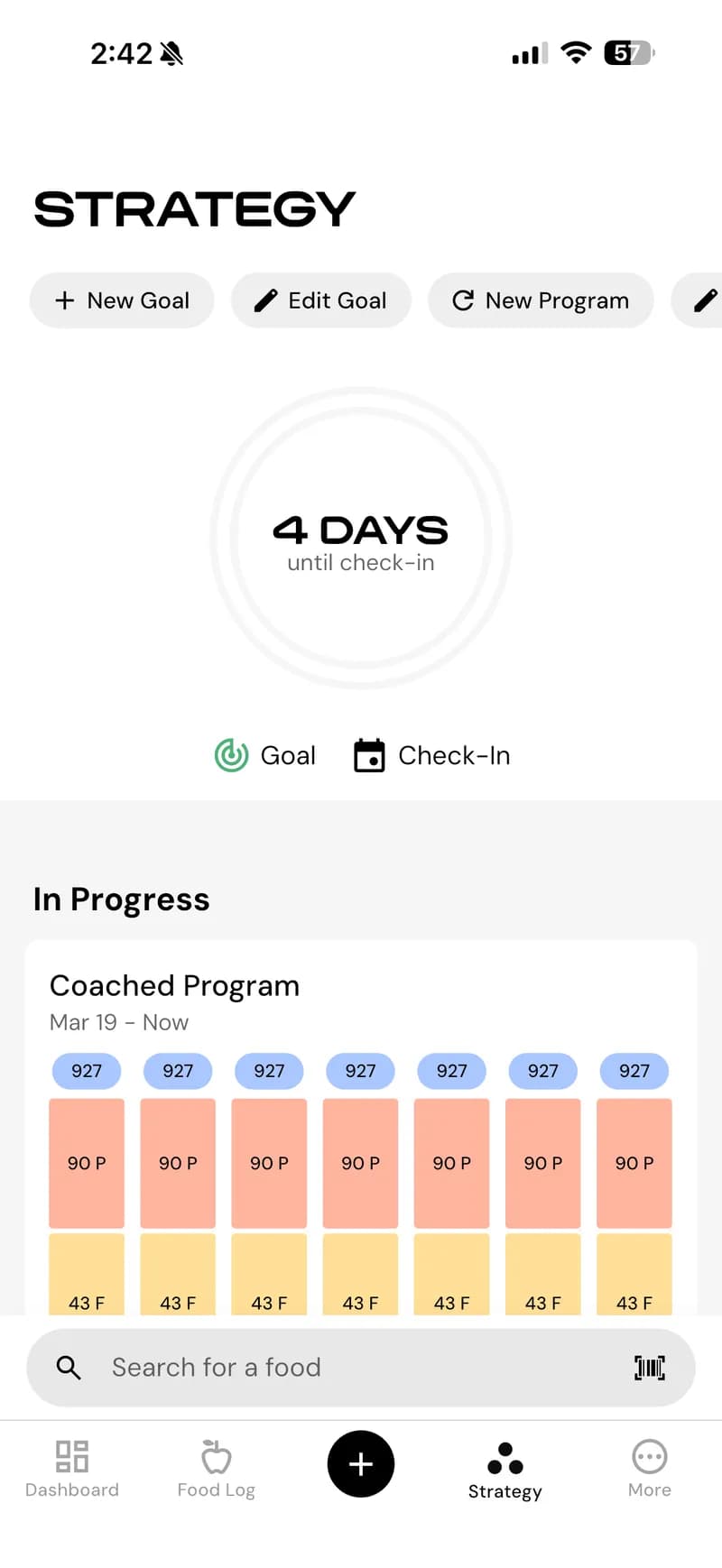Screen dimensions: 722x1568
Task: Start a New Program
Action: click(x=540, y=300)
